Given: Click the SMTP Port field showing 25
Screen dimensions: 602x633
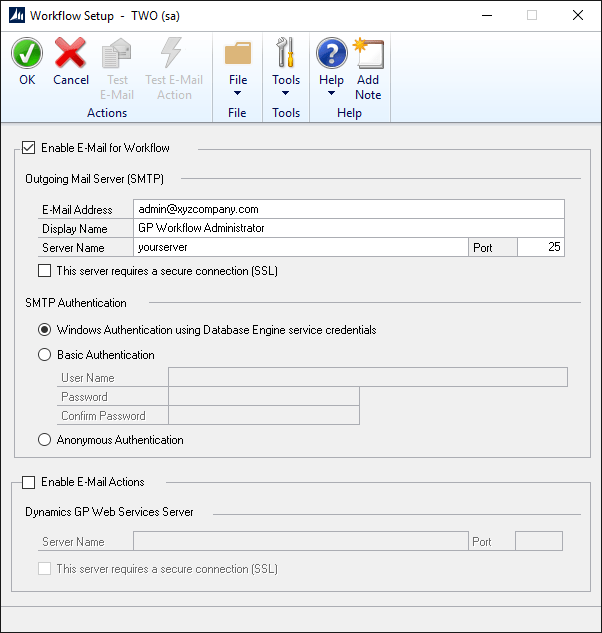Looking at the screenshot, I should coord(540,247).
